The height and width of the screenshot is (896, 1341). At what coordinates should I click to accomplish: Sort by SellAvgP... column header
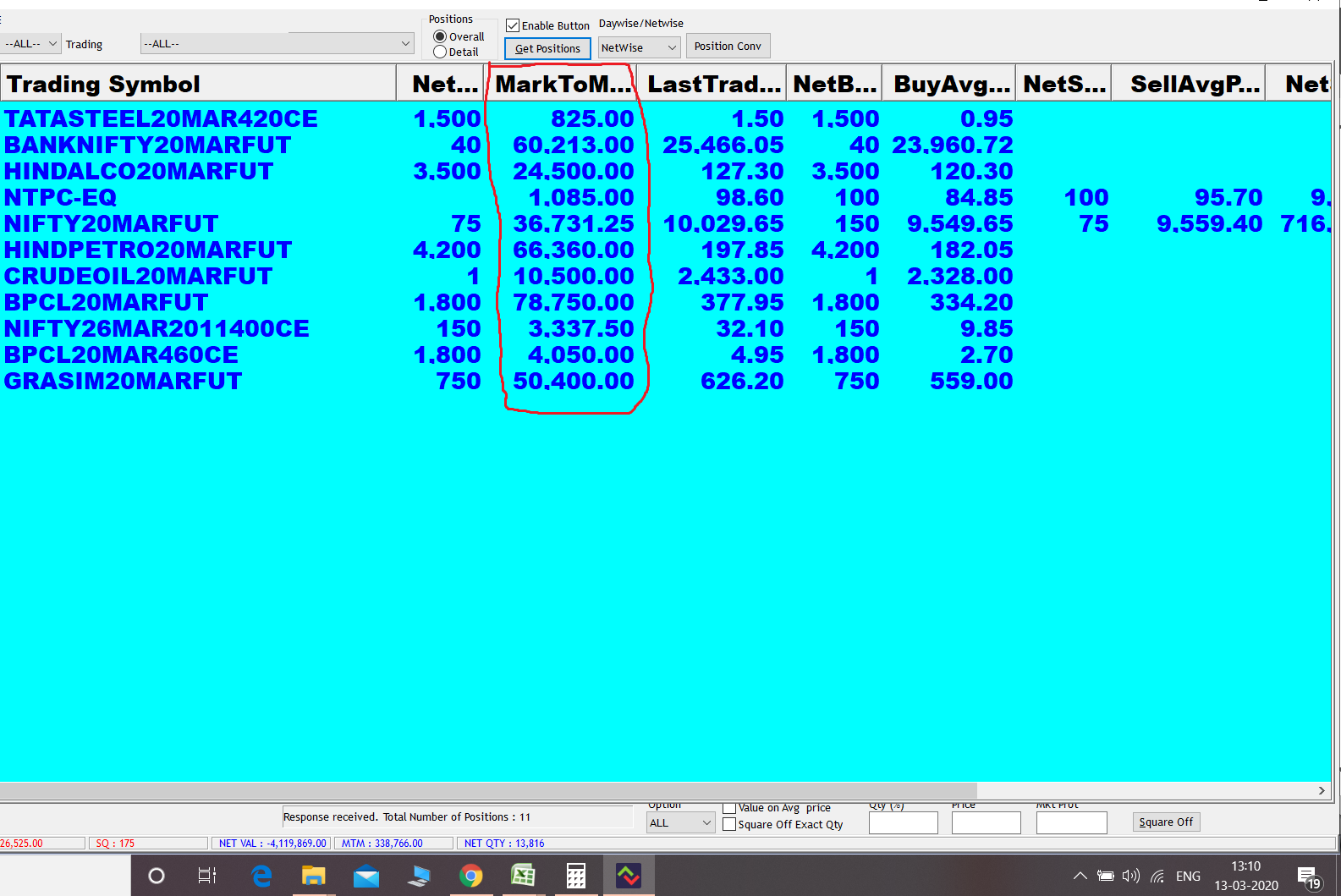(x=1188, y=84)
